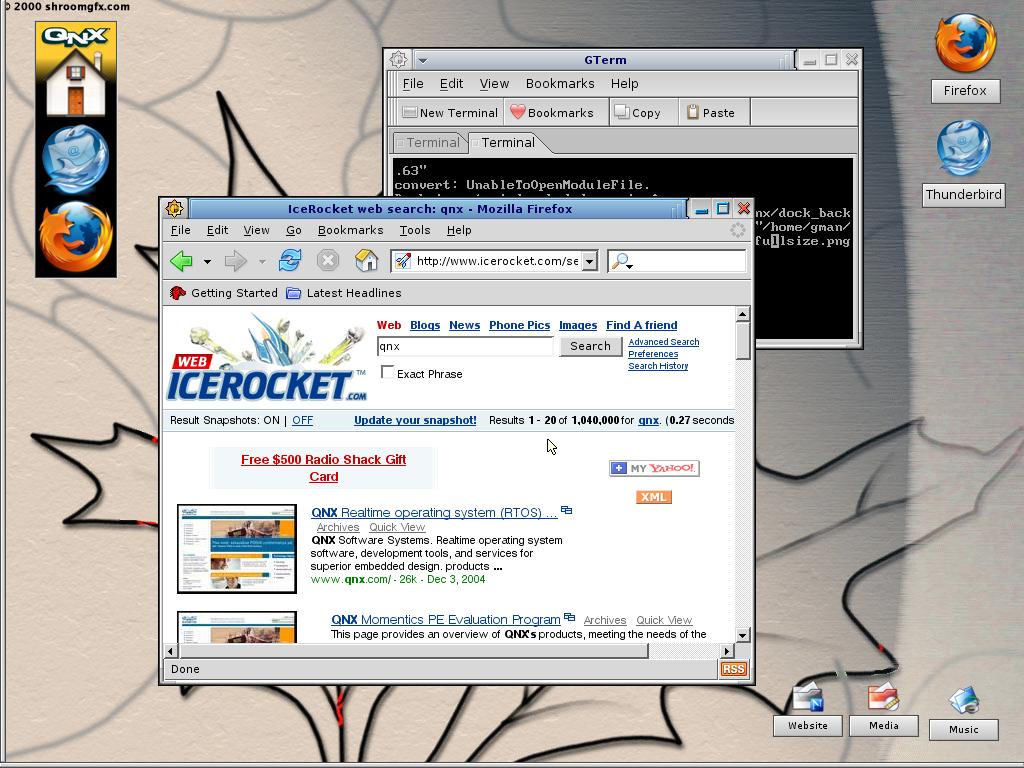Open the Help menu in GTerm

(624, 84)
